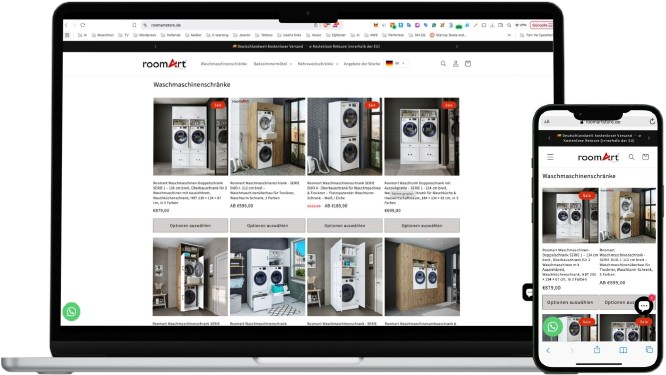666x375 pixels.
Task: Tap the cart icon on the phone site header
Action: point(645,157)
